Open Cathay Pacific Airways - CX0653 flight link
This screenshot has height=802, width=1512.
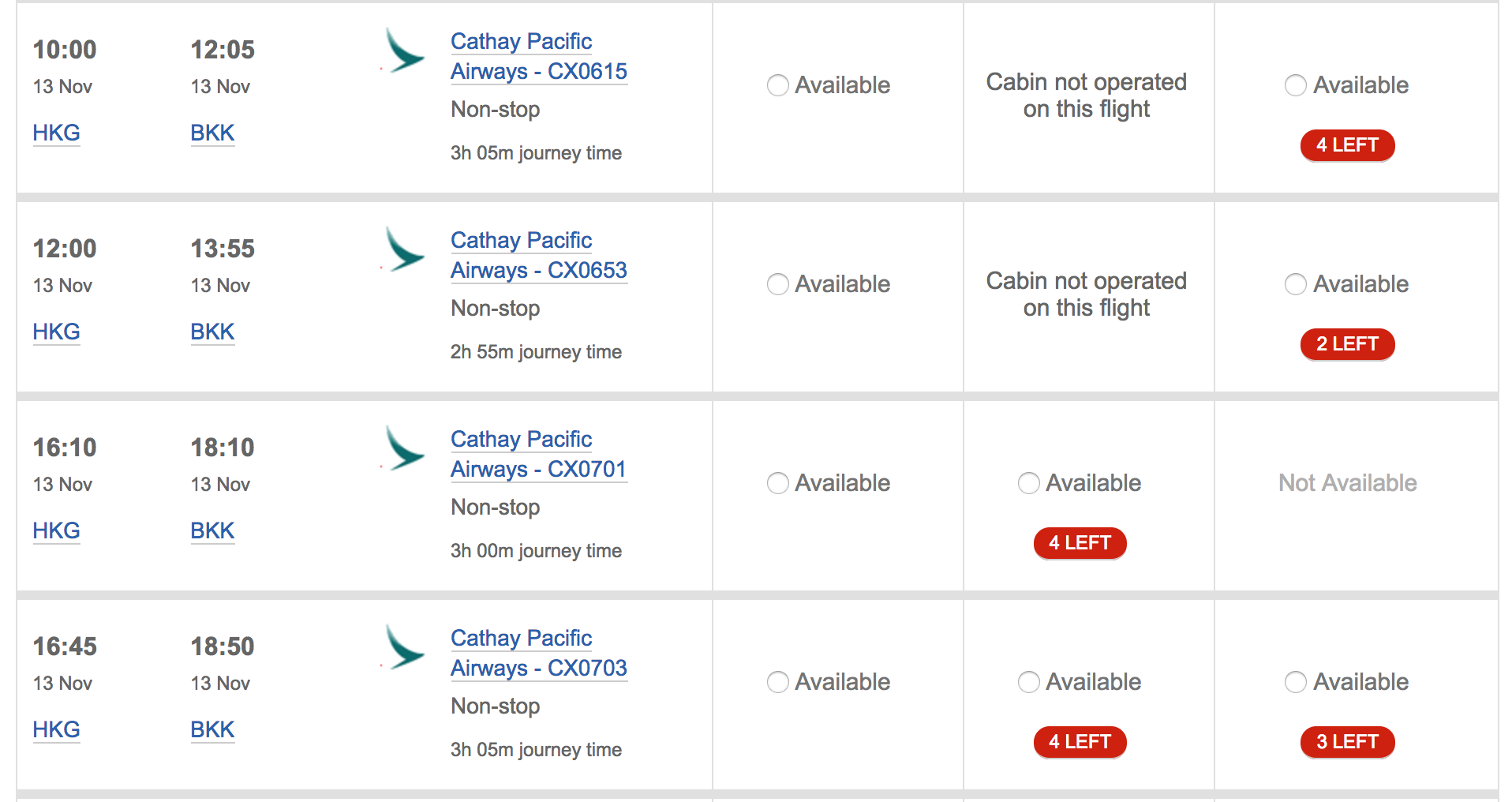(x=539, y=255)
